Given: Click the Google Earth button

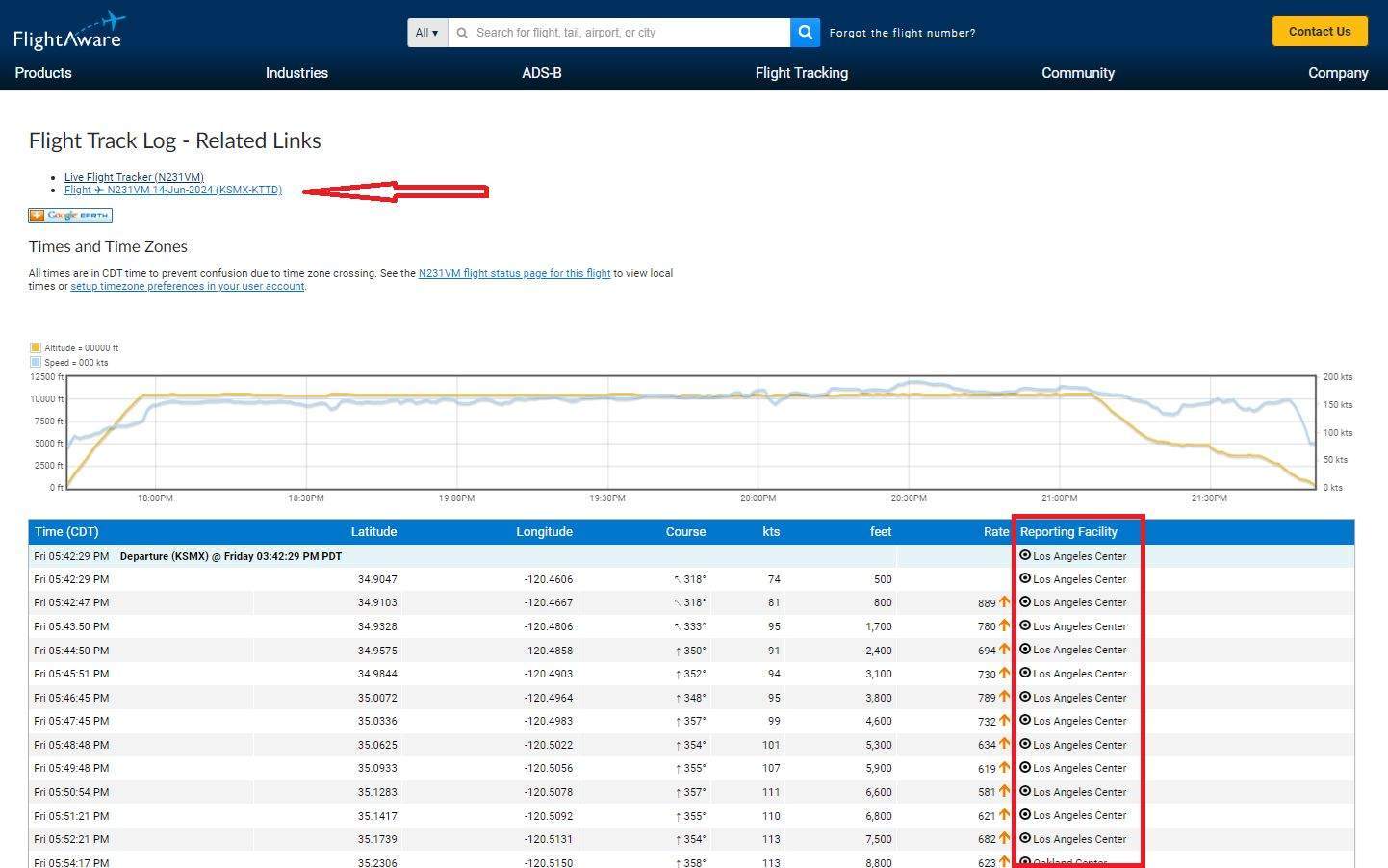Looking at the screenshot, I should 70,216.
